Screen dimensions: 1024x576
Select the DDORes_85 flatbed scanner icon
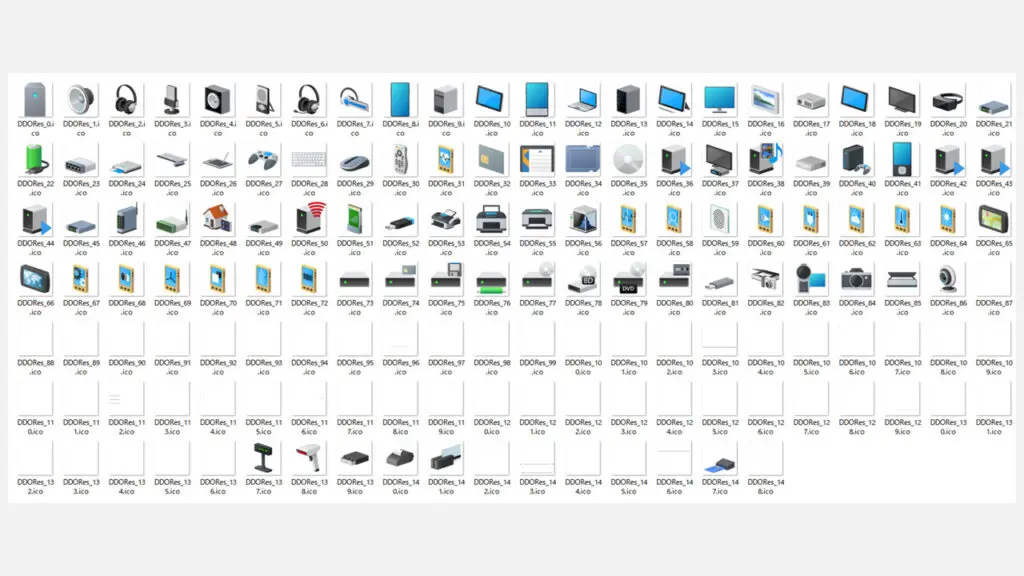pyautogui.click(x=903, y=281)
